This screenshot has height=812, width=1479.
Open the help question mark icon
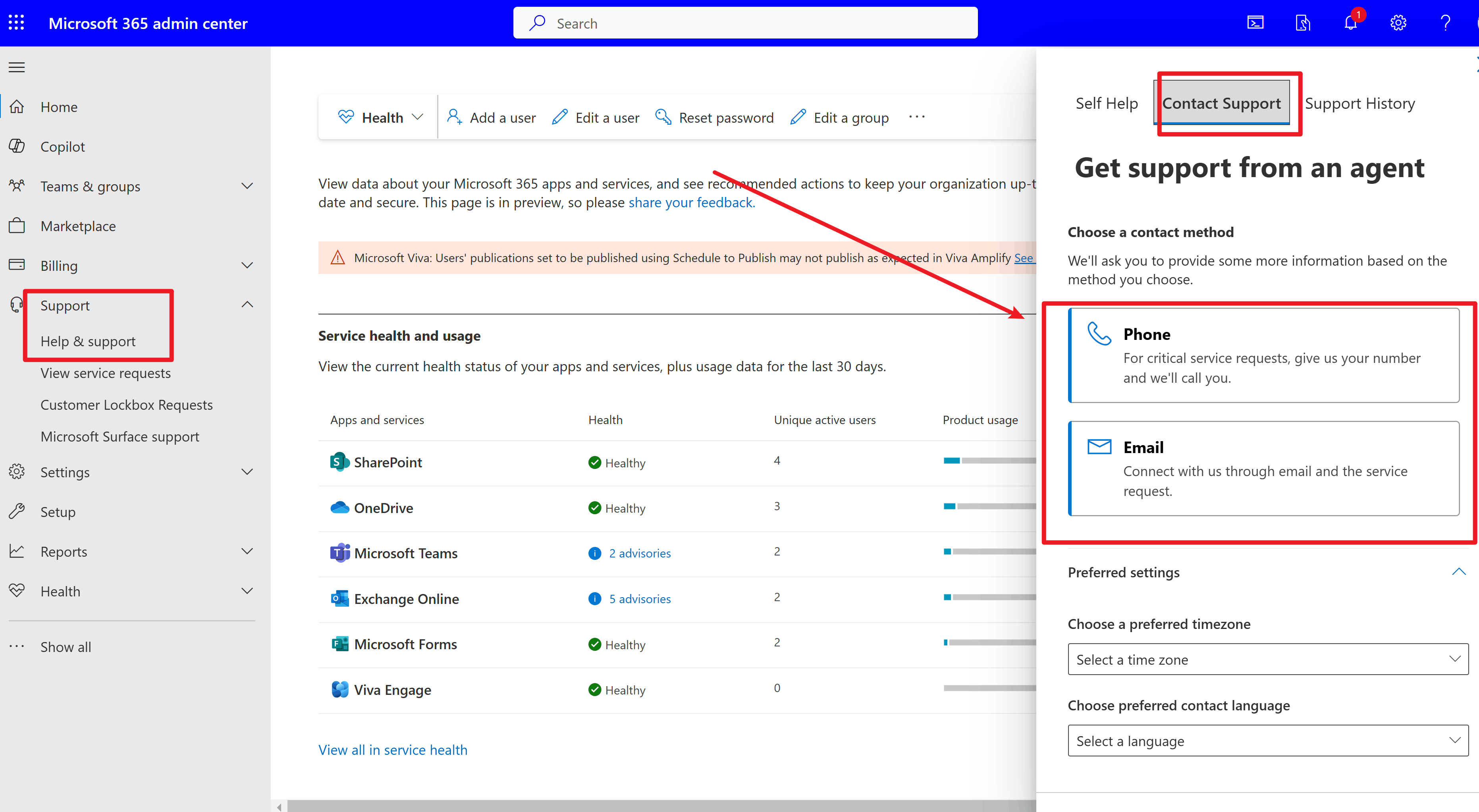tap(1446, 23)
